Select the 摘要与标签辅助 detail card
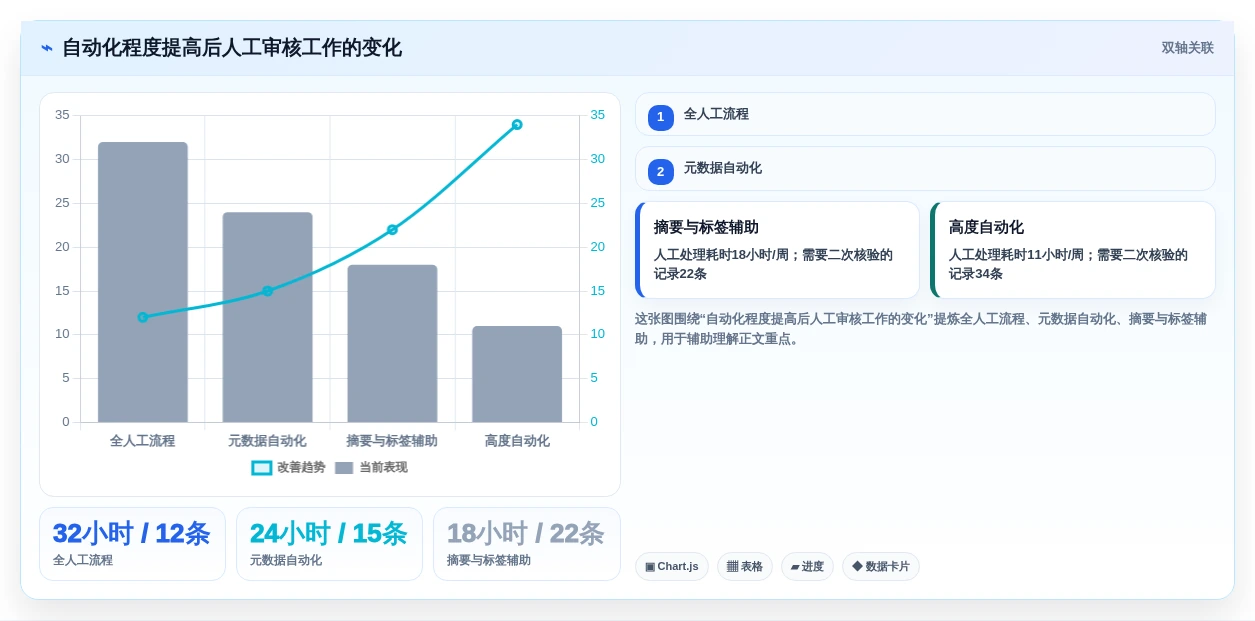Image resolution: width=1255 pixels, height=621 pixels. click(777, 250)
